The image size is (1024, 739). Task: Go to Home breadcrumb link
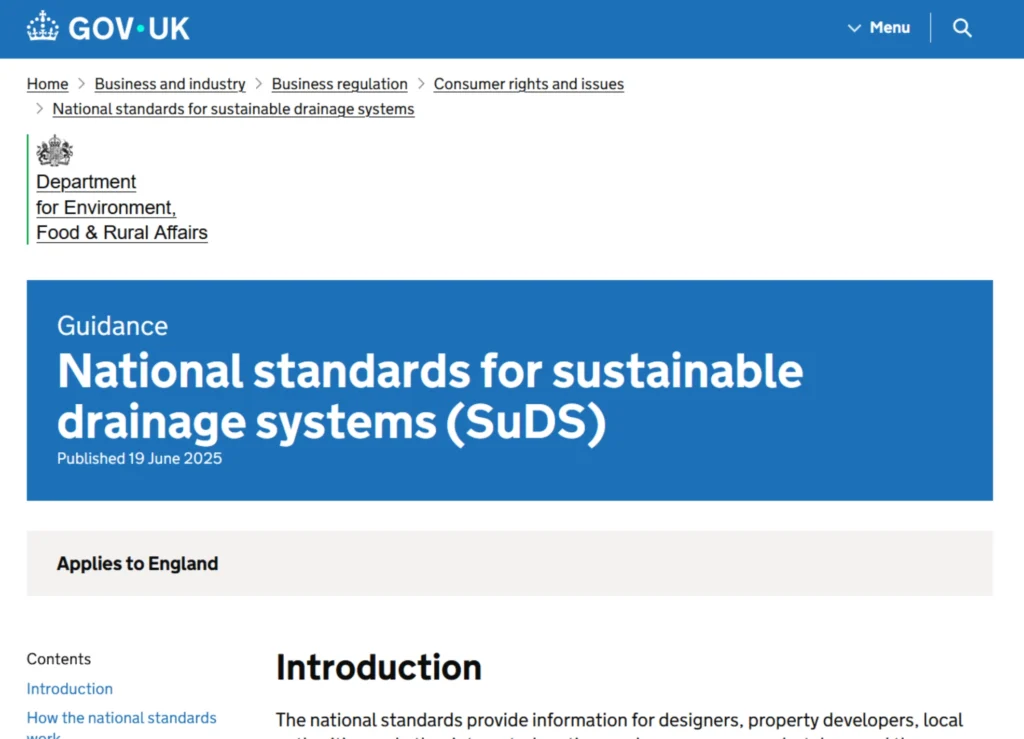pos(48,84)
